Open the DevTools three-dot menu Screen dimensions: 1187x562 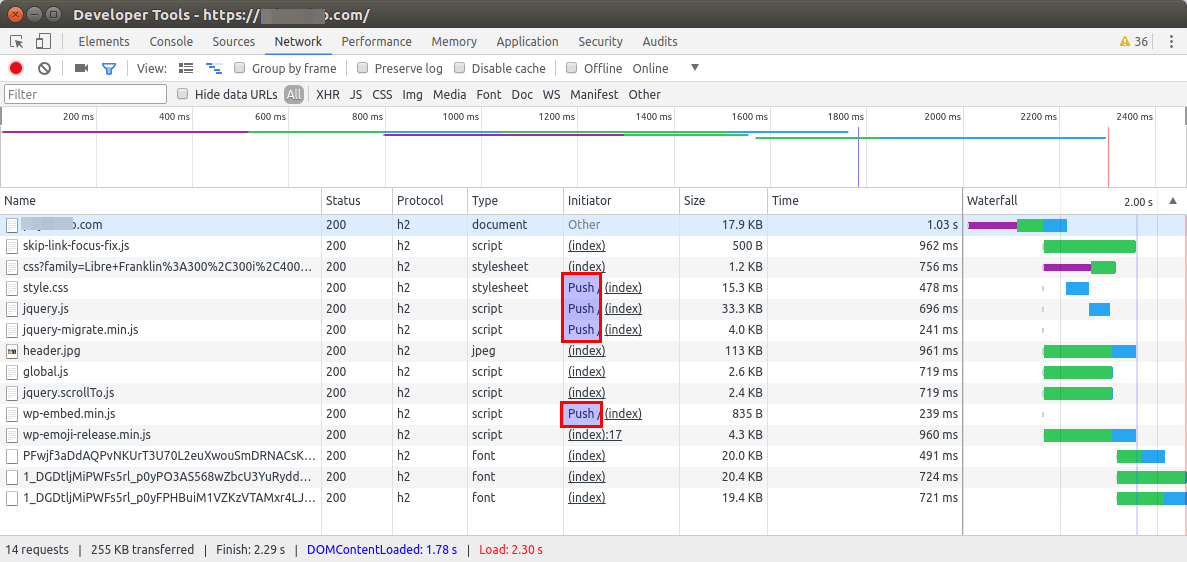click(1170, 42)
